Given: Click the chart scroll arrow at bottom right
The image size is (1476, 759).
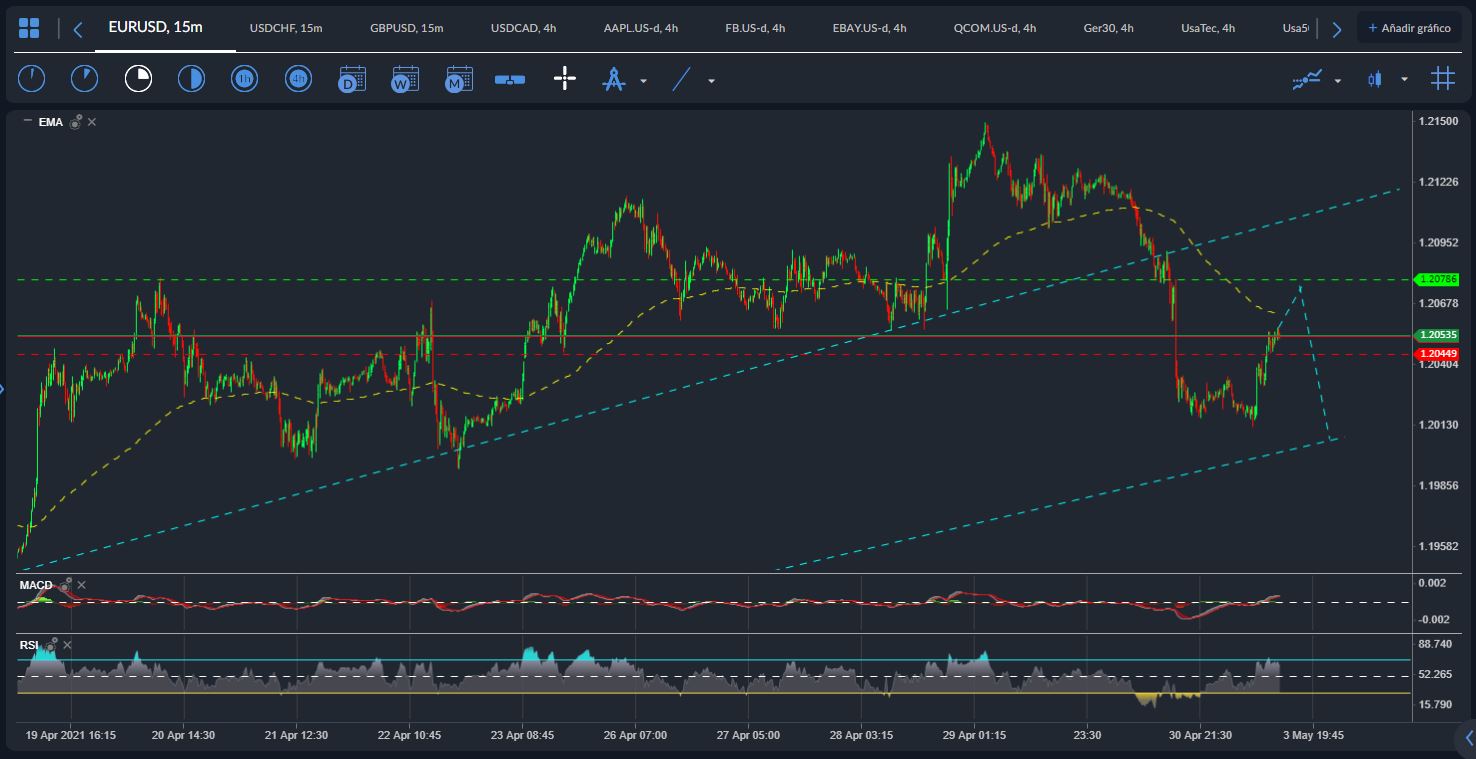Looking at the screenshot, I should click(1468, 739).
